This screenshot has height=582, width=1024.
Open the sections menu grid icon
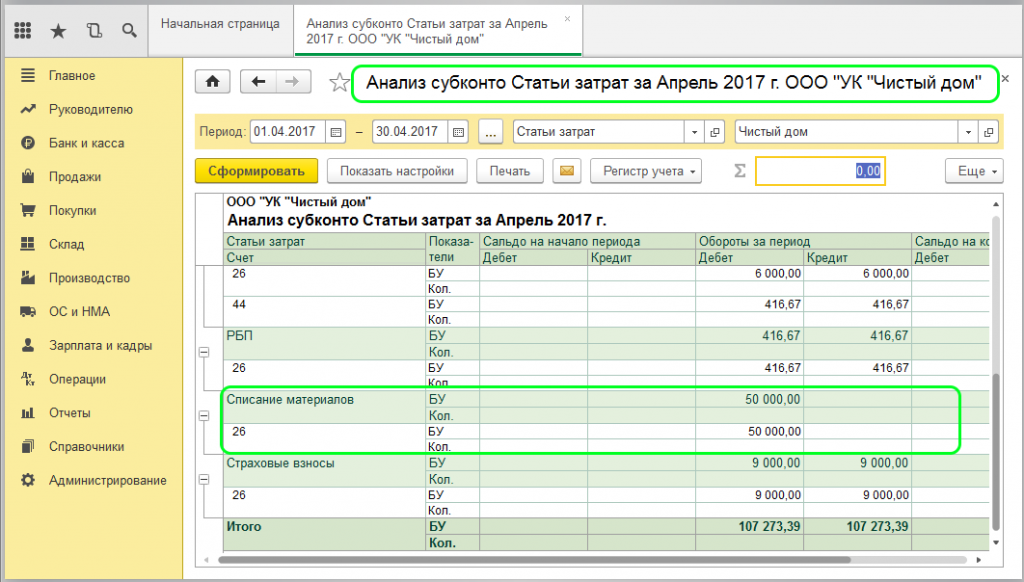(x=23, y=30)
